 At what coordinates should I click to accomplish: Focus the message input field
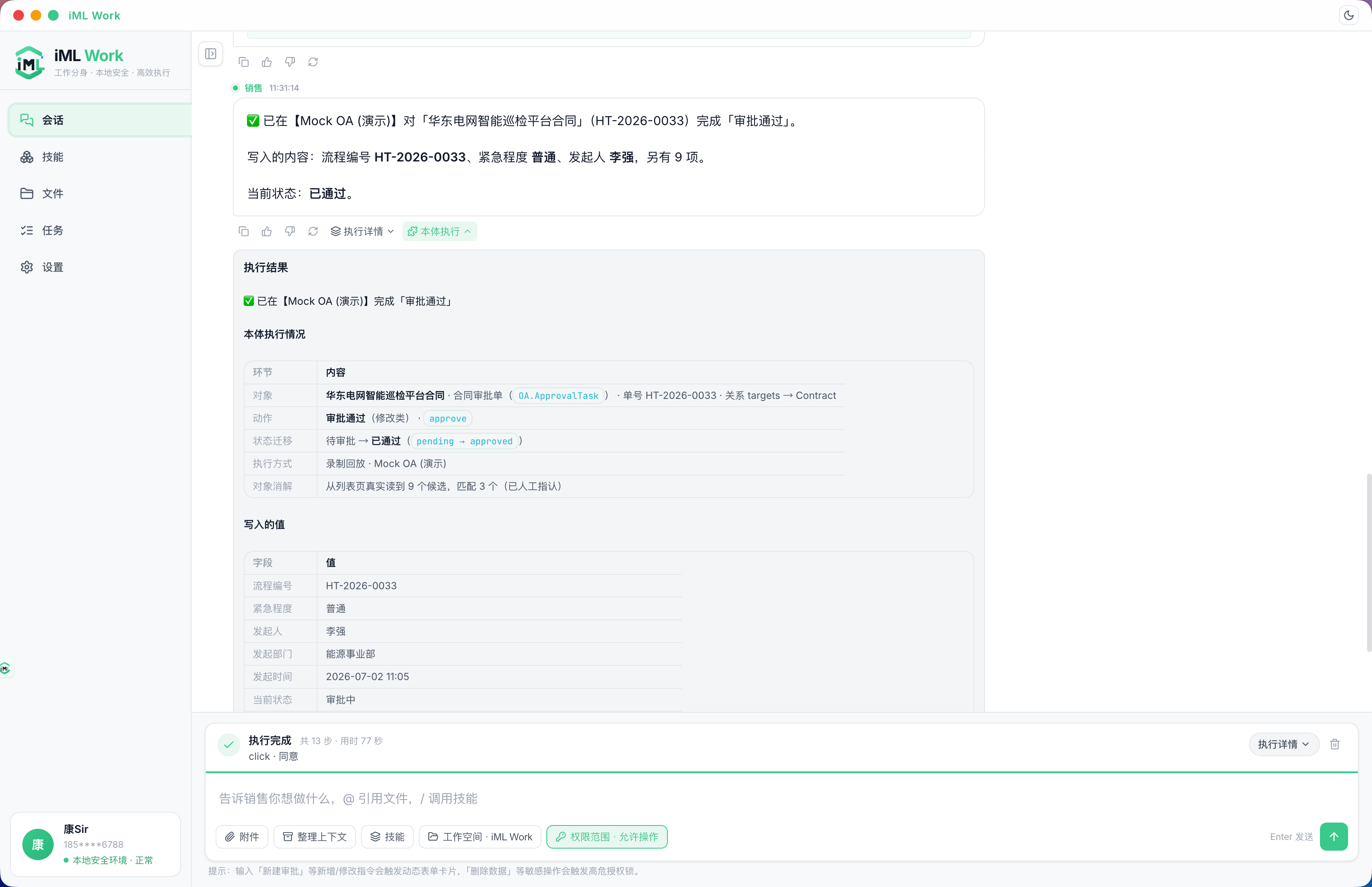point(781,798)
